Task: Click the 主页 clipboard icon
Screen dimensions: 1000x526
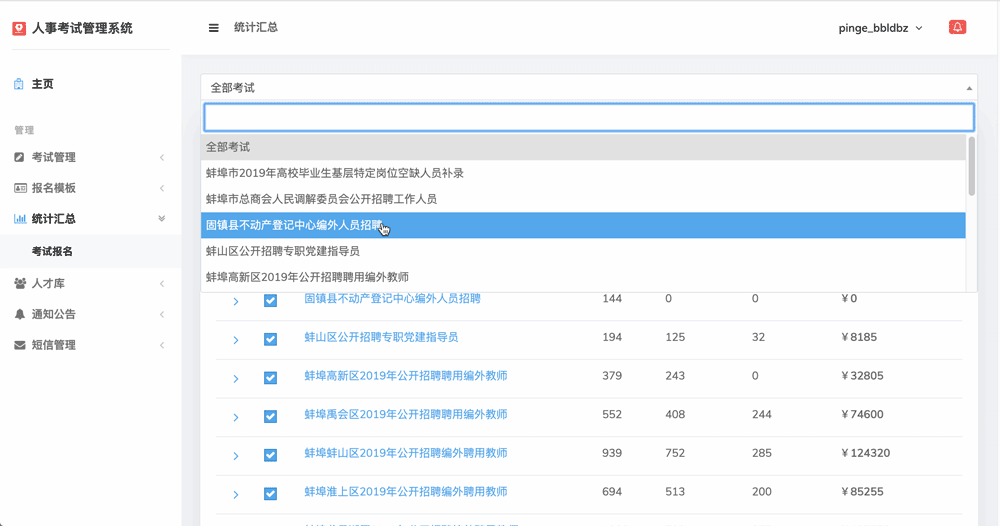Action: [x=19, y=84]
